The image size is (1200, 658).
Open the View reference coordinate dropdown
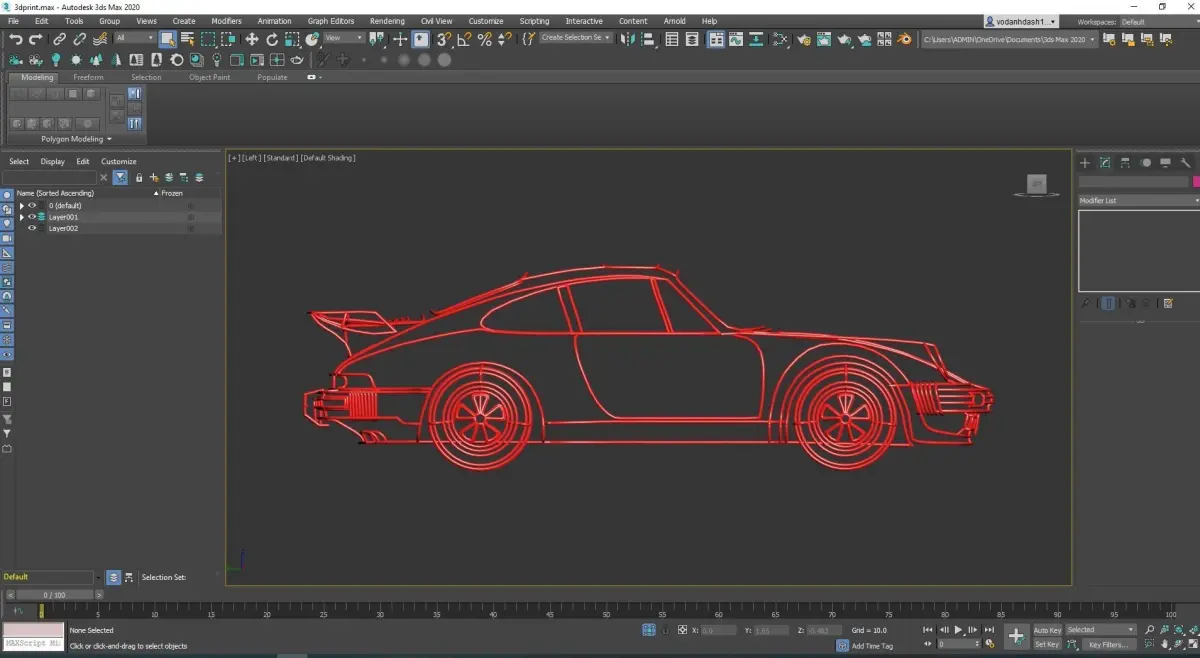(x=344, y=39)
